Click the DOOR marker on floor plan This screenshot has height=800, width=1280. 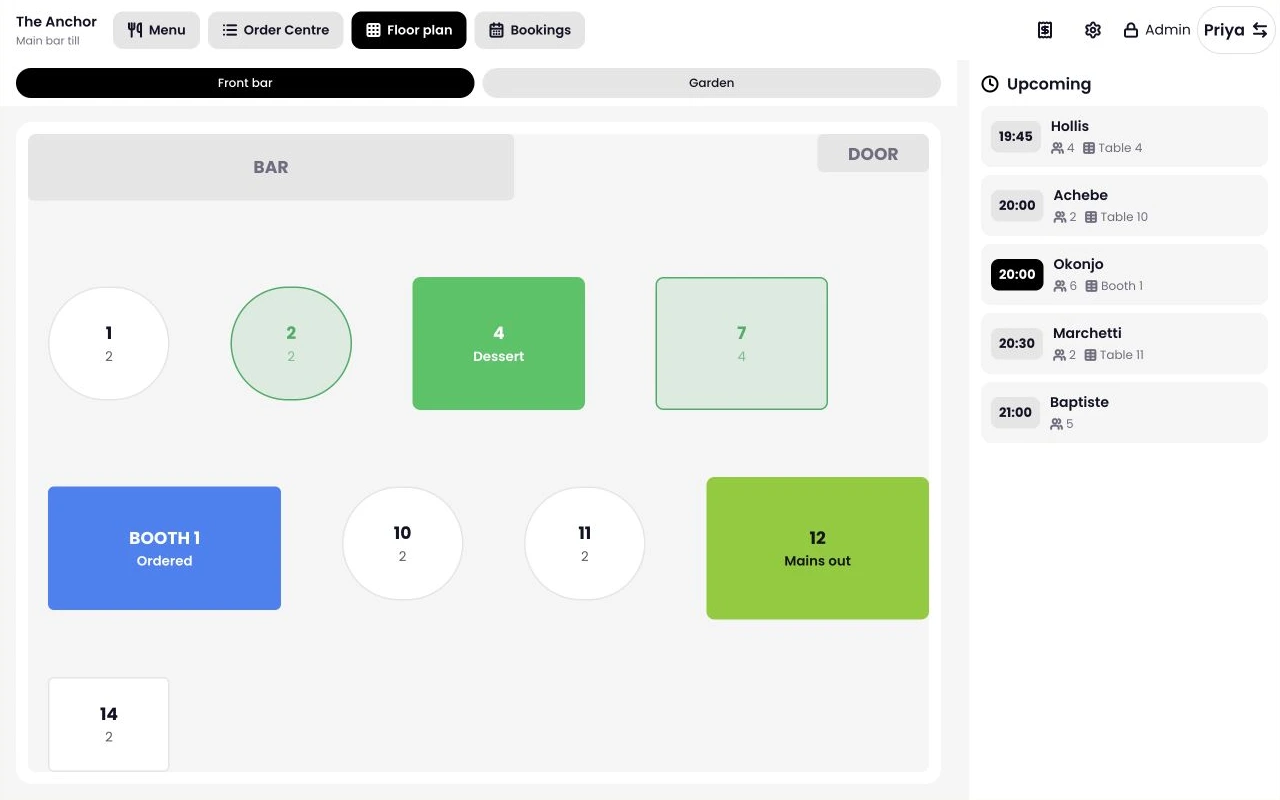point(873,154)
